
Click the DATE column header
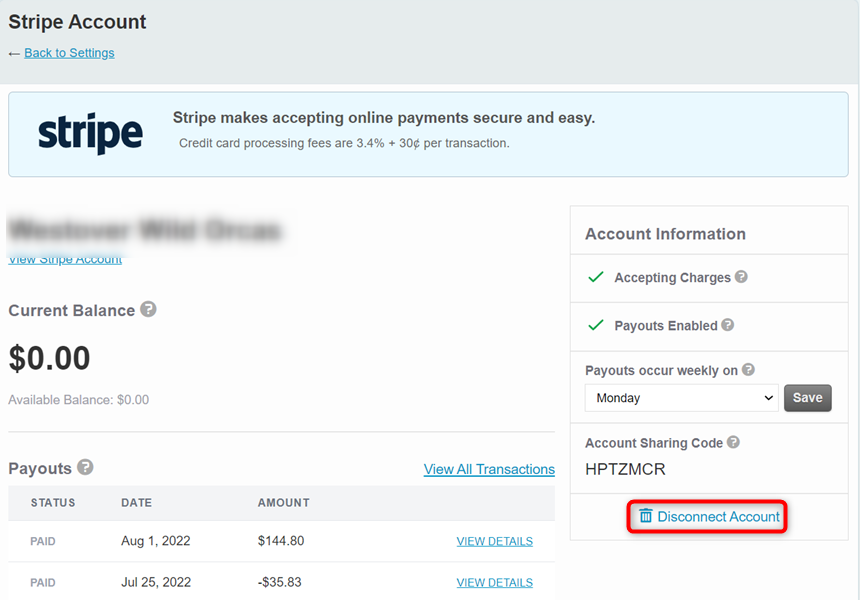click(137, 502)
